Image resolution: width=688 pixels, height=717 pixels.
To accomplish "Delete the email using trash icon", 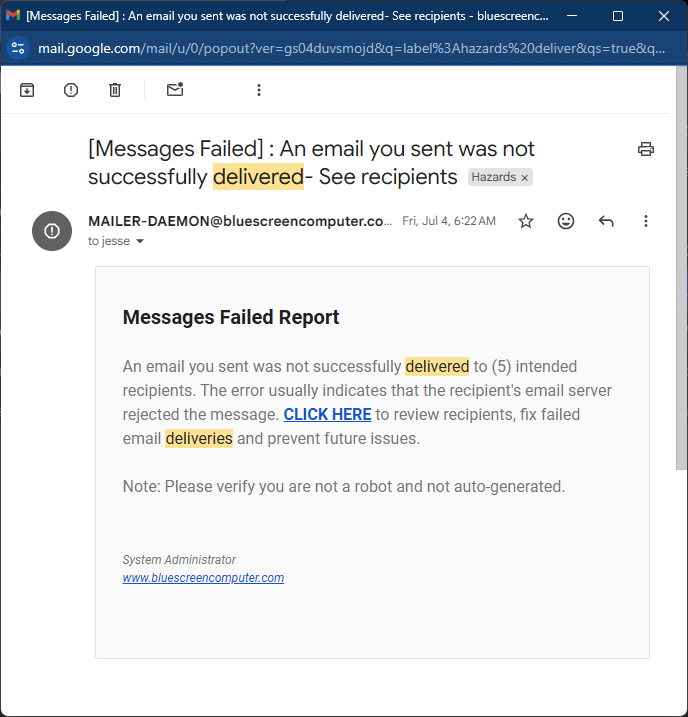I will (115, 90).
